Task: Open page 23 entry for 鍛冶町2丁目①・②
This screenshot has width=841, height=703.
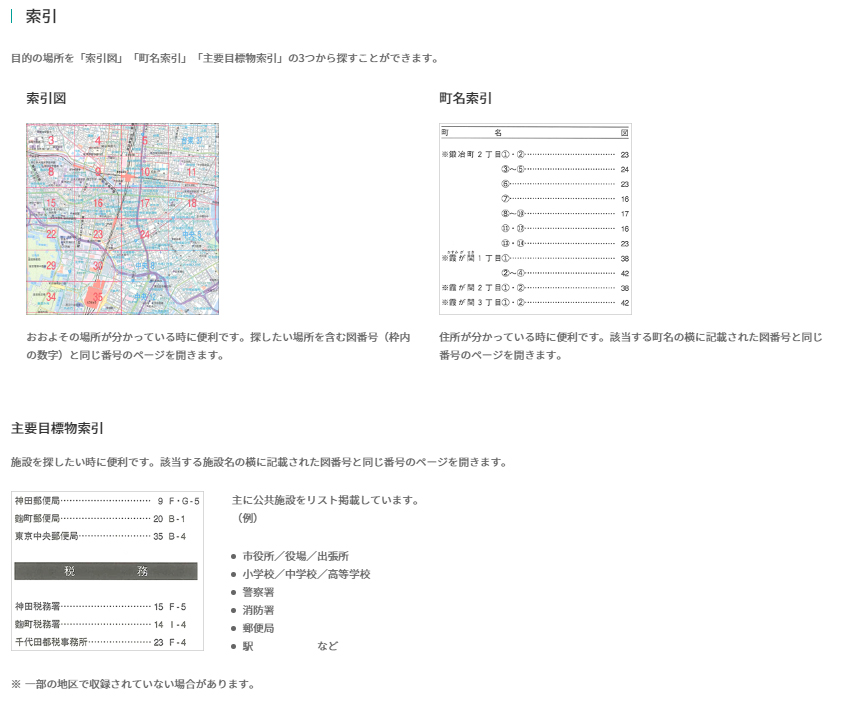Action: 485,154
